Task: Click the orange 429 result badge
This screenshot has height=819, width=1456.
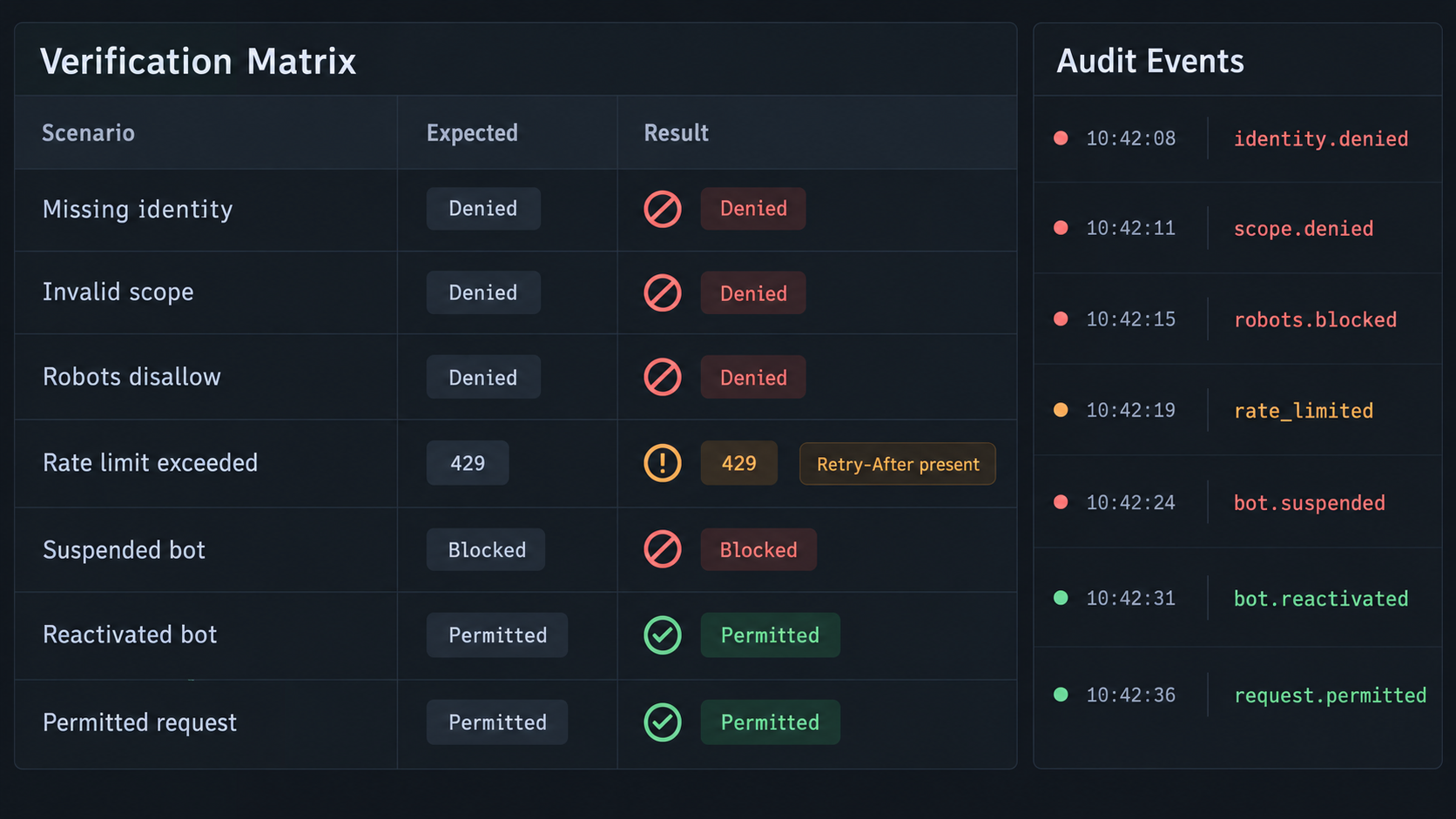Action: [x=738, y=463]
